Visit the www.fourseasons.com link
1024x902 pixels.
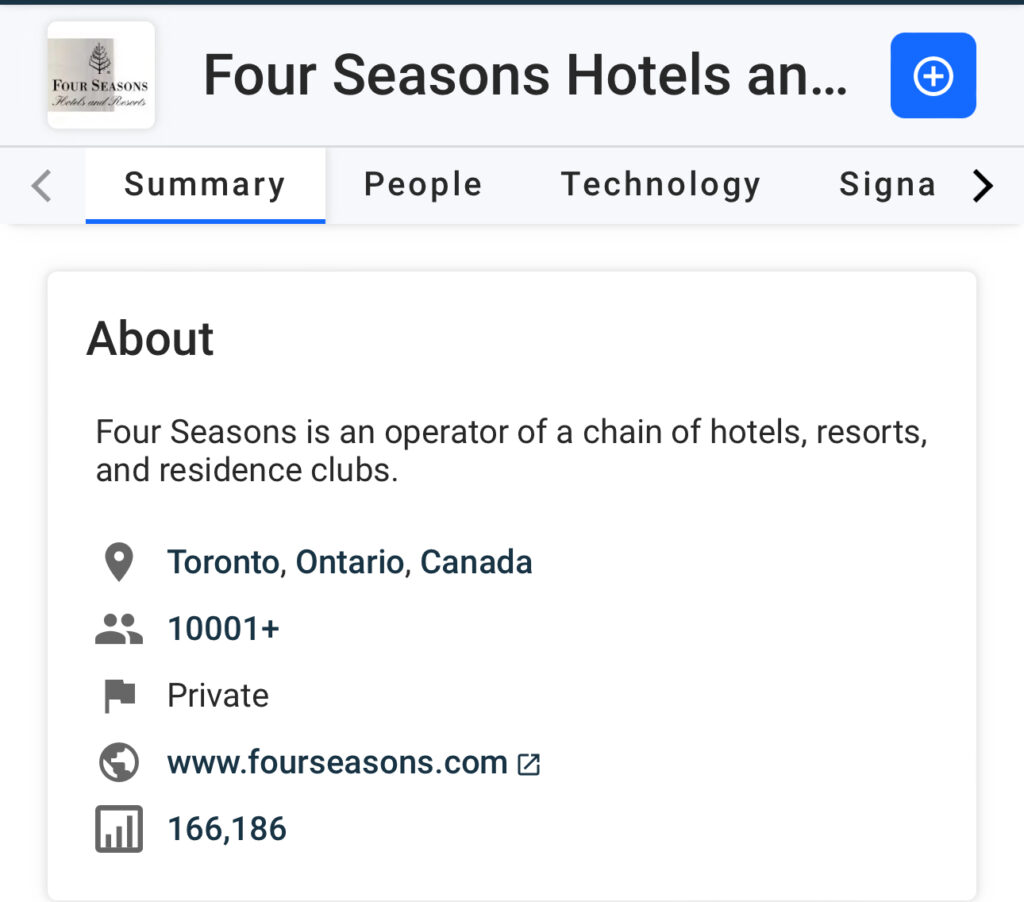pyautogui.click(x=337, y=762)
